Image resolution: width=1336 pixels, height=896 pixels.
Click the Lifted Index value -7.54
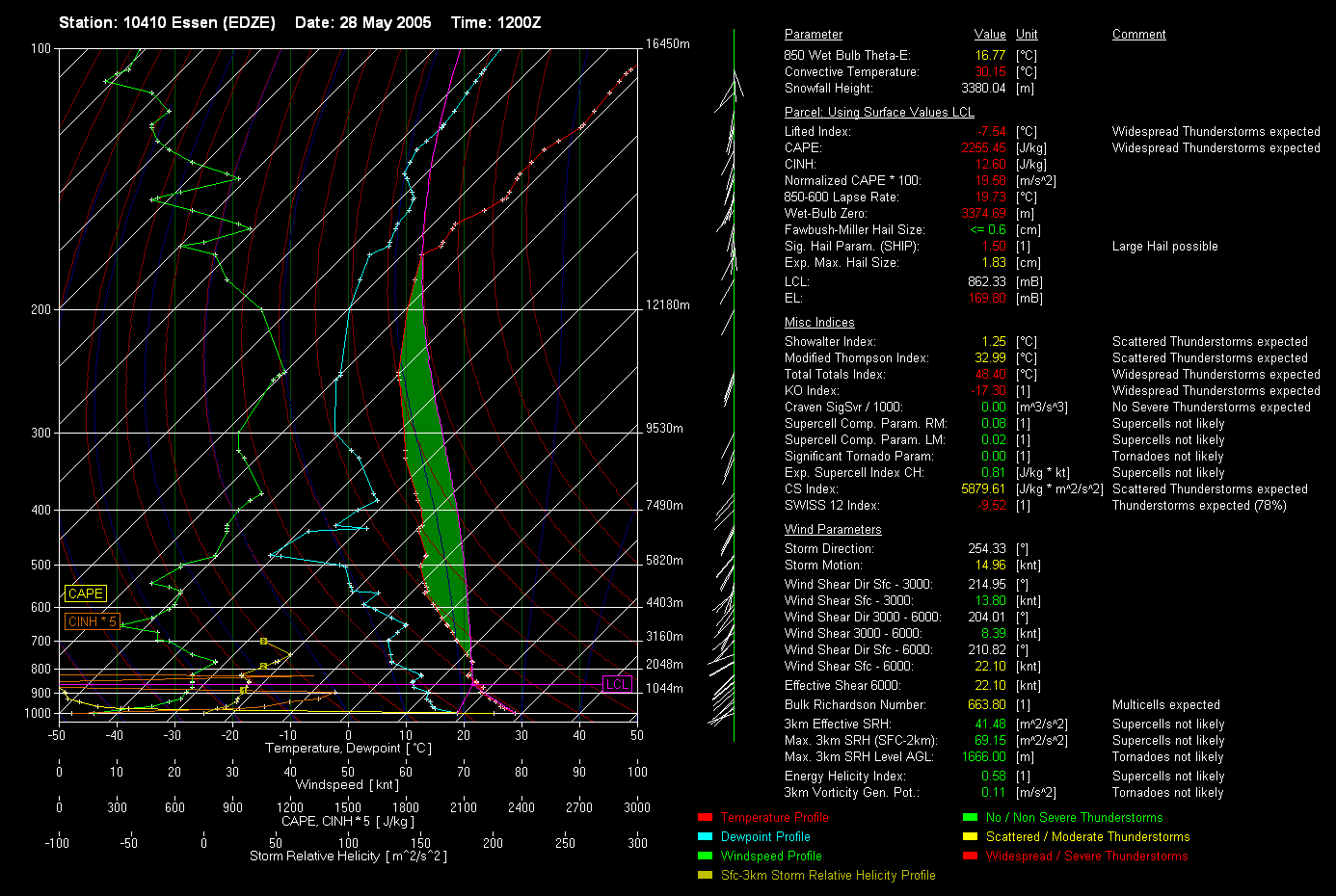(991, 132)
